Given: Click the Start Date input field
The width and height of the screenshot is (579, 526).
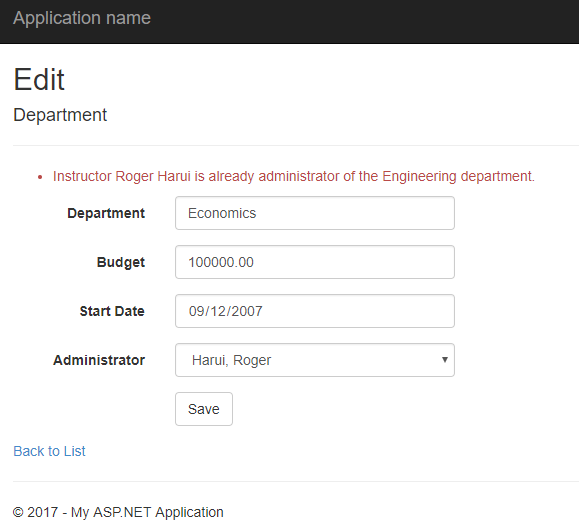Looking at the screenshot, I should coord(315,311).
